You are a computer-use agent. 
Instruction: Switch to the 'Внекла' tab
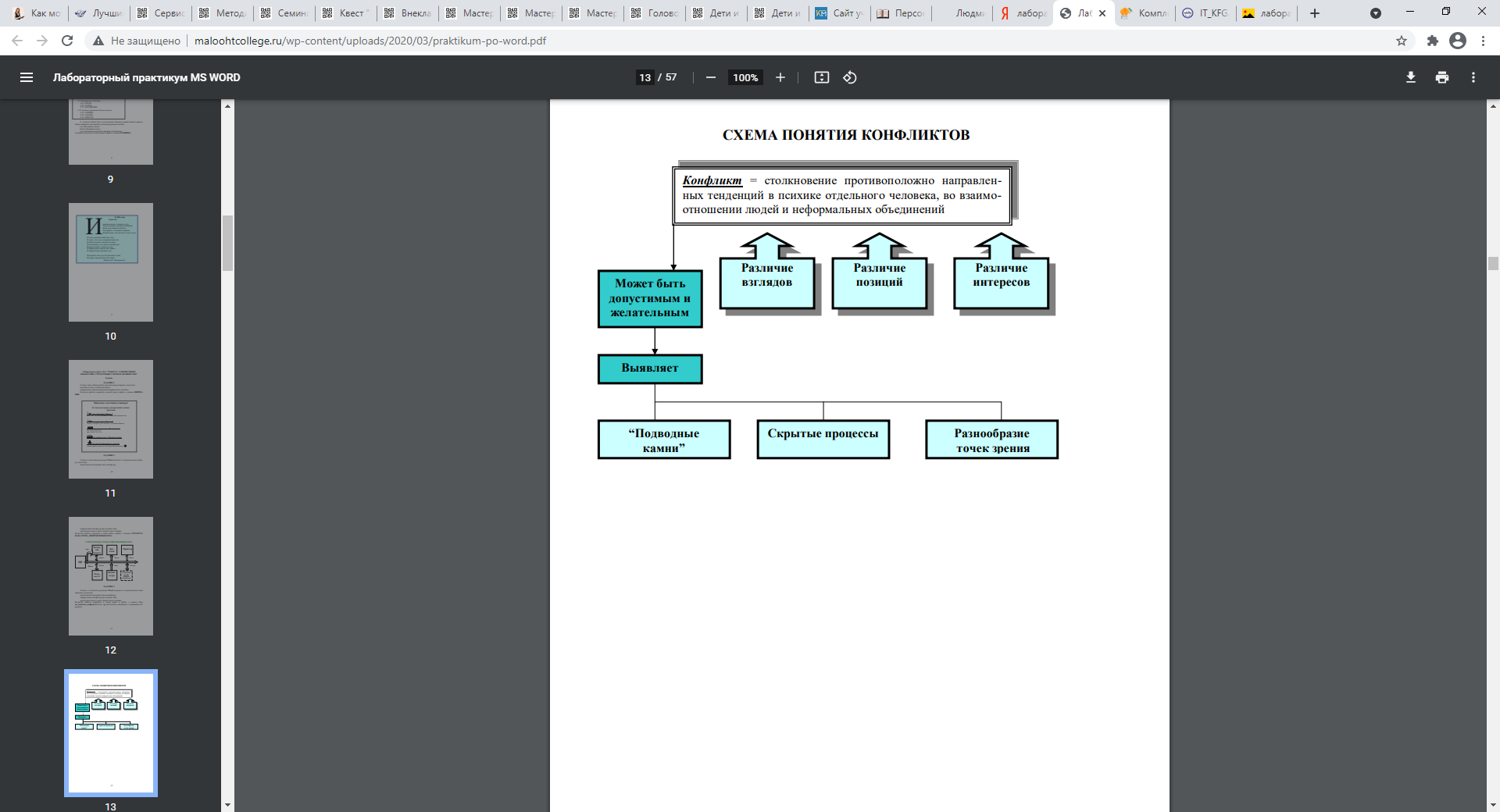[x=408, y=13]
